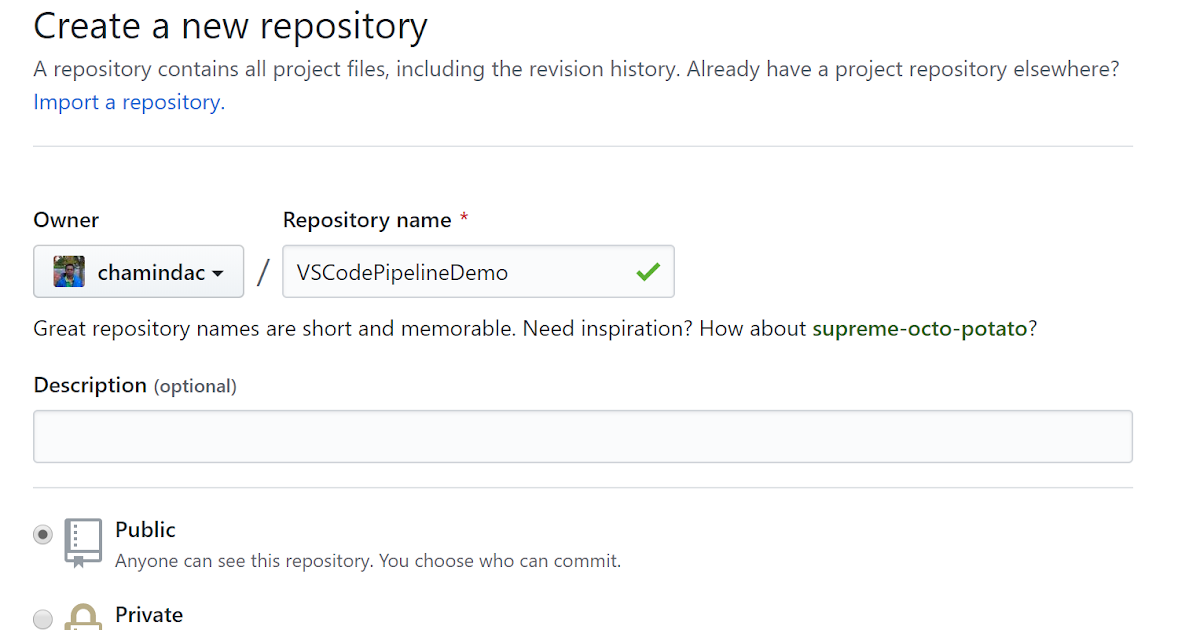Click the slash between owner and repository name
Screen dimensions: 1200x630
click(262, 271)
